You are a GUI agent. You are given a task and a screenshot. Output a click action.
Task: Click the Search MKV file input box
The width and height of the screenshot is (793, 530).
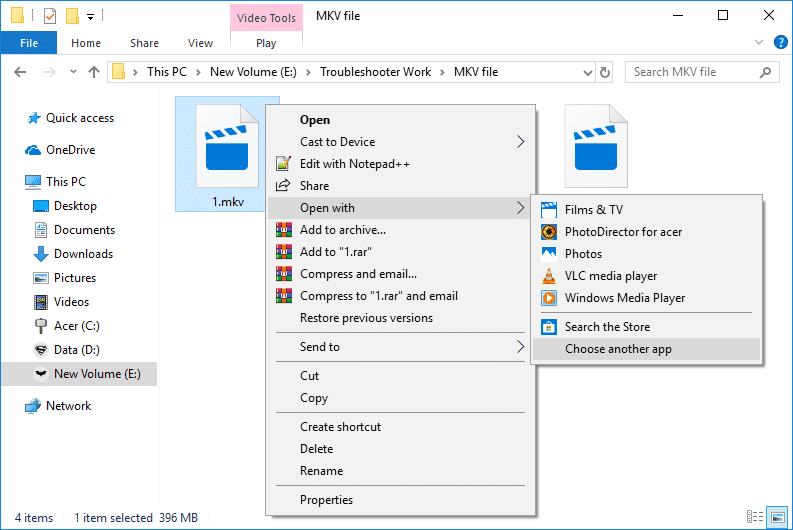click(x=695, y=72)
